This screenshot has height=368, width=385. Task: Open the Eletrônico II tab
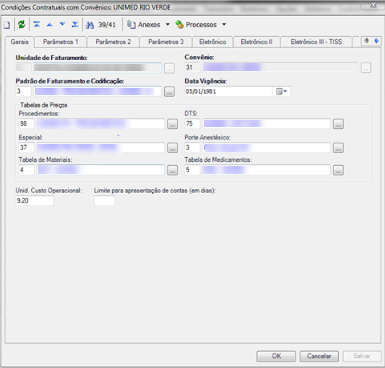coord(256,42)
